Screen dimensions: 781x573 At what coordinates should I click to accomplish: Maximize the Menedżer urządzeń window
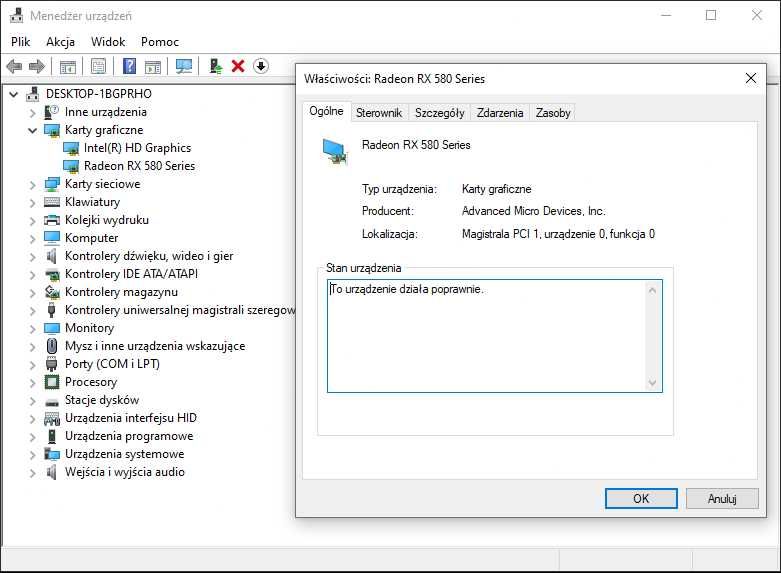pyautogui.click(x=711, y=15)
